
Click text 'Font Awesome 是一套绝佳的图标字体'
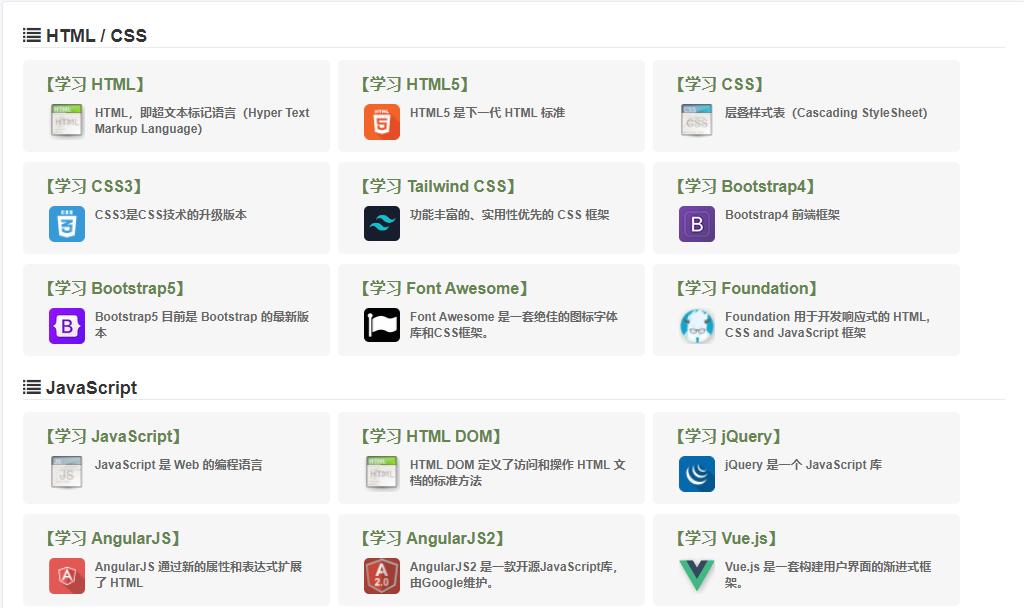pyautogui.click(x=514, y=317)
